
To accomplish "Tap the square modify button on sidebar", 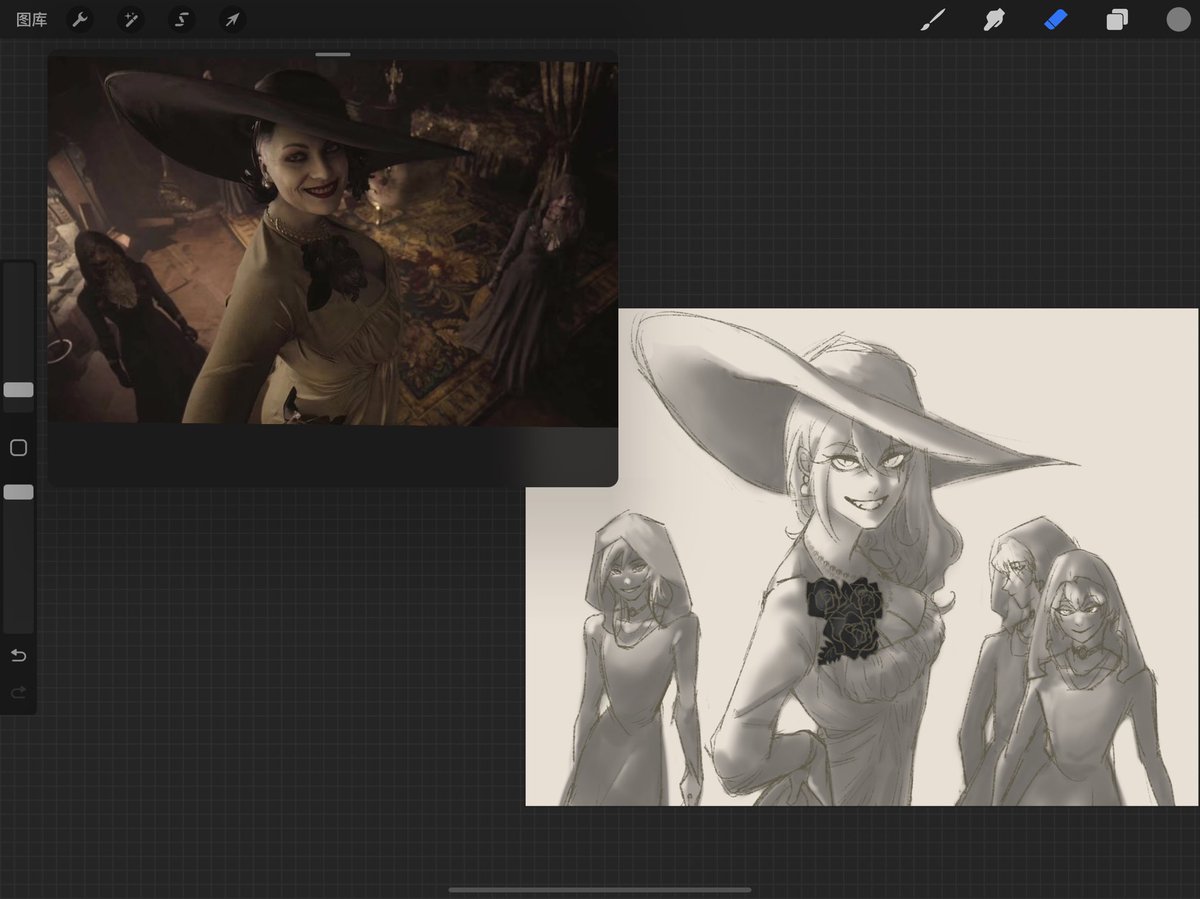I will (x=18, y=448).
